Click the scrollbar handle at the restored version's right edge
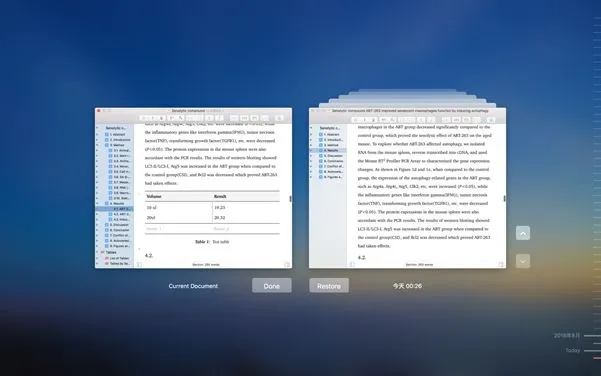Image resolution: width=601 pixels, height=376 pixels. pos(504,199)
